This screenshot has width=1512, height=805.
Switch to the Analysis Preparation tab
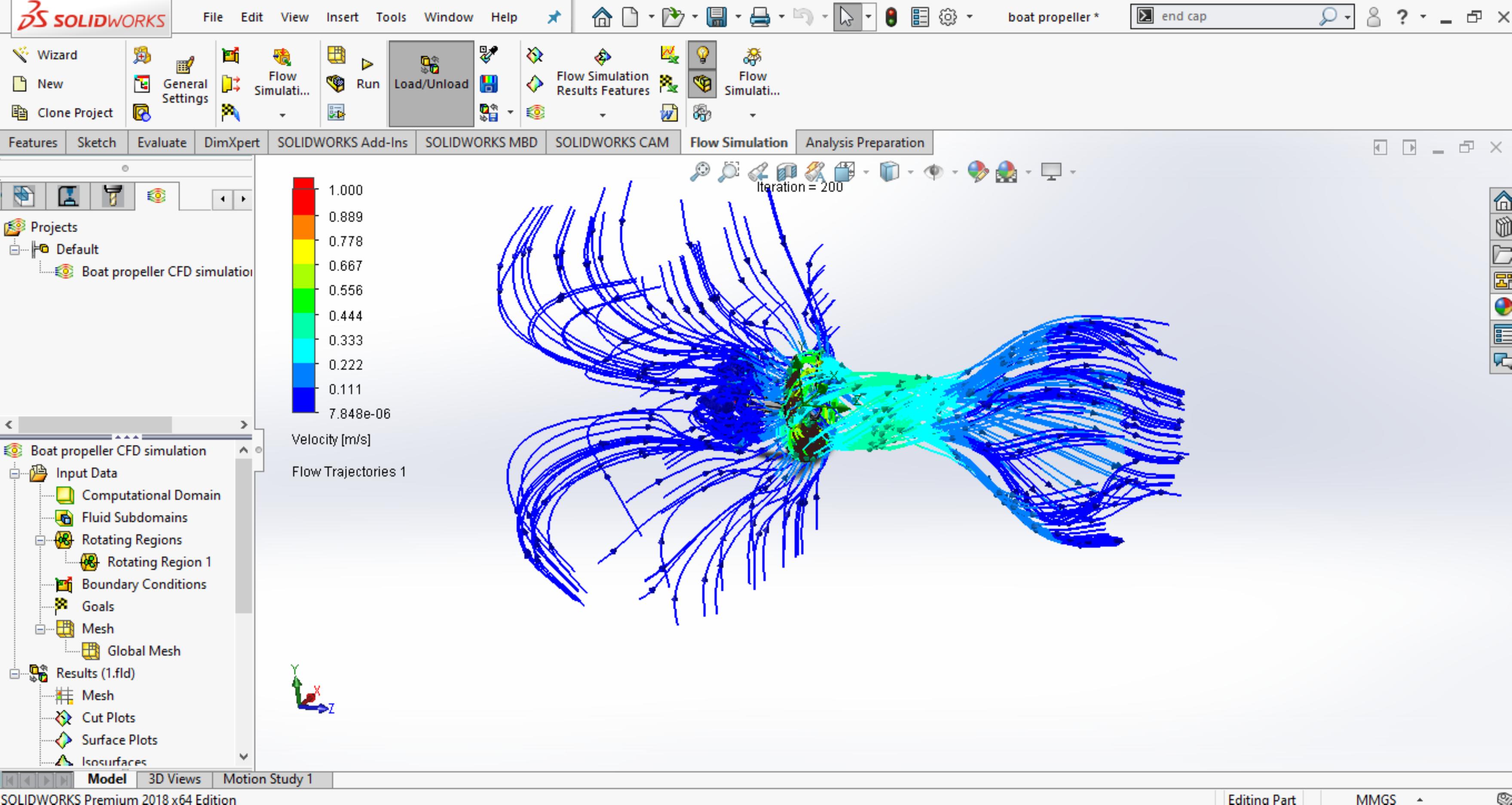coord(865,143)
